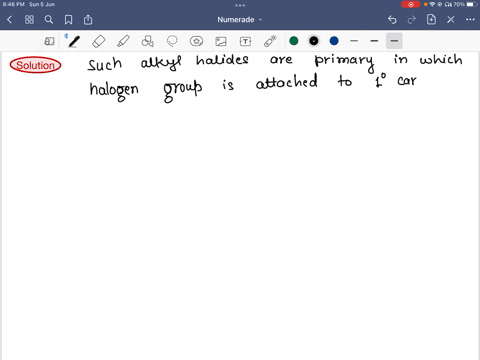Close the editing toolbar with X
The image size is (480, 360).
(x=451, y=20)
